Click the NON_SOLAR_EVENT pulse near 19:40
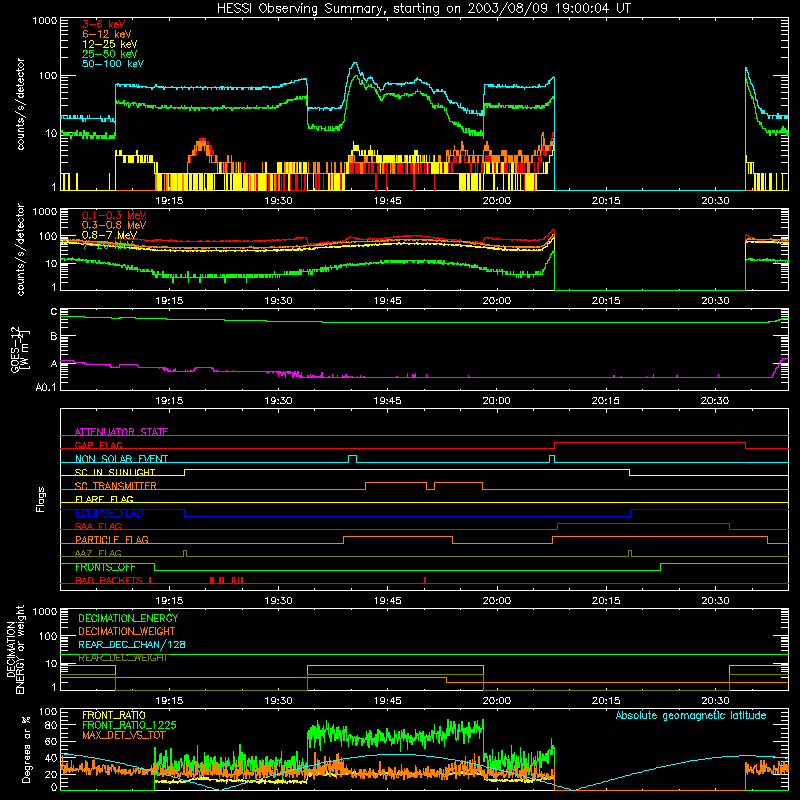The height and width of the screenshot is (800, 800). [352, 459]
